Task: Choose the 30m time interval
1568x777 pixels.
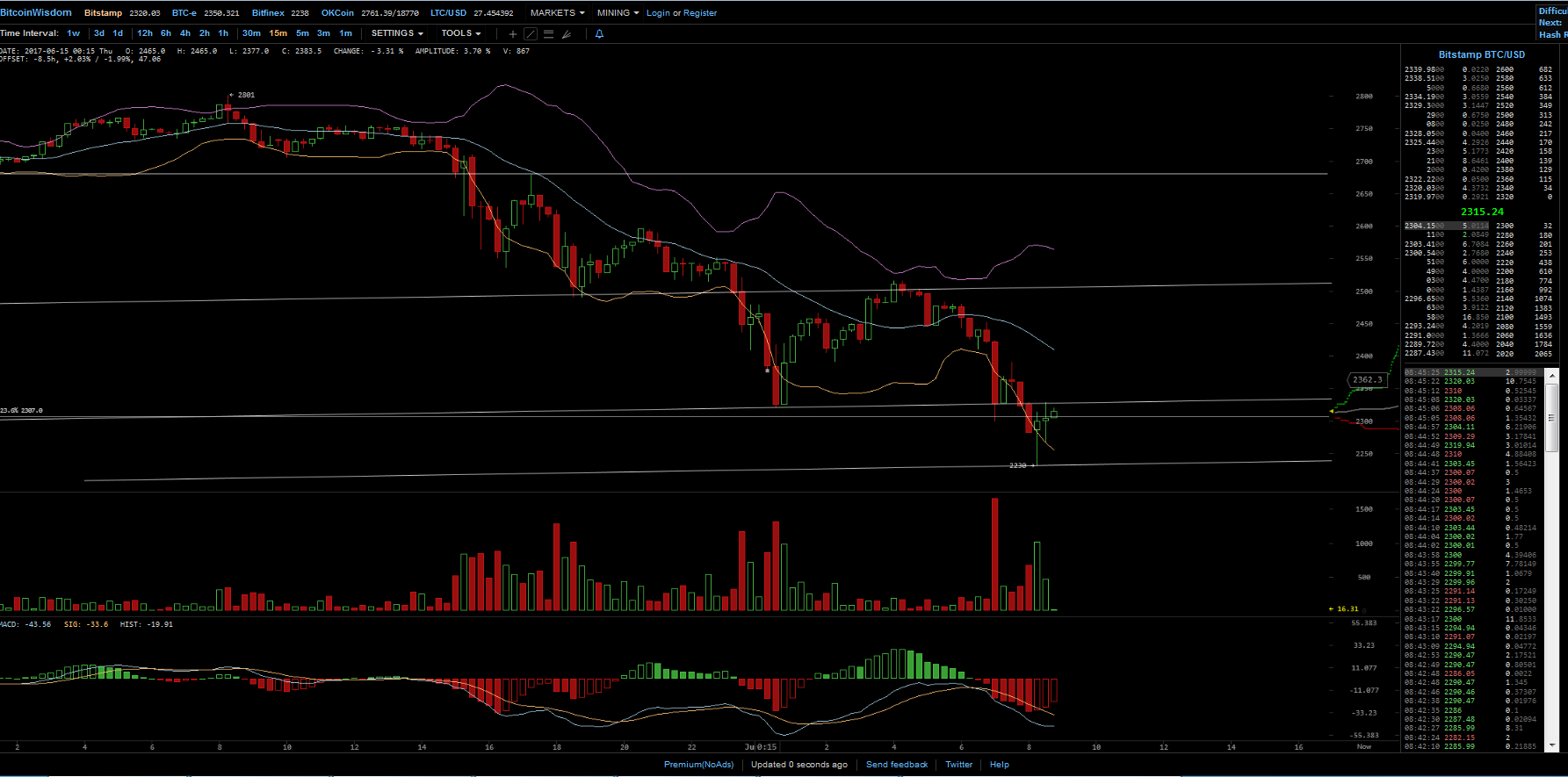Action: (251, 33)
